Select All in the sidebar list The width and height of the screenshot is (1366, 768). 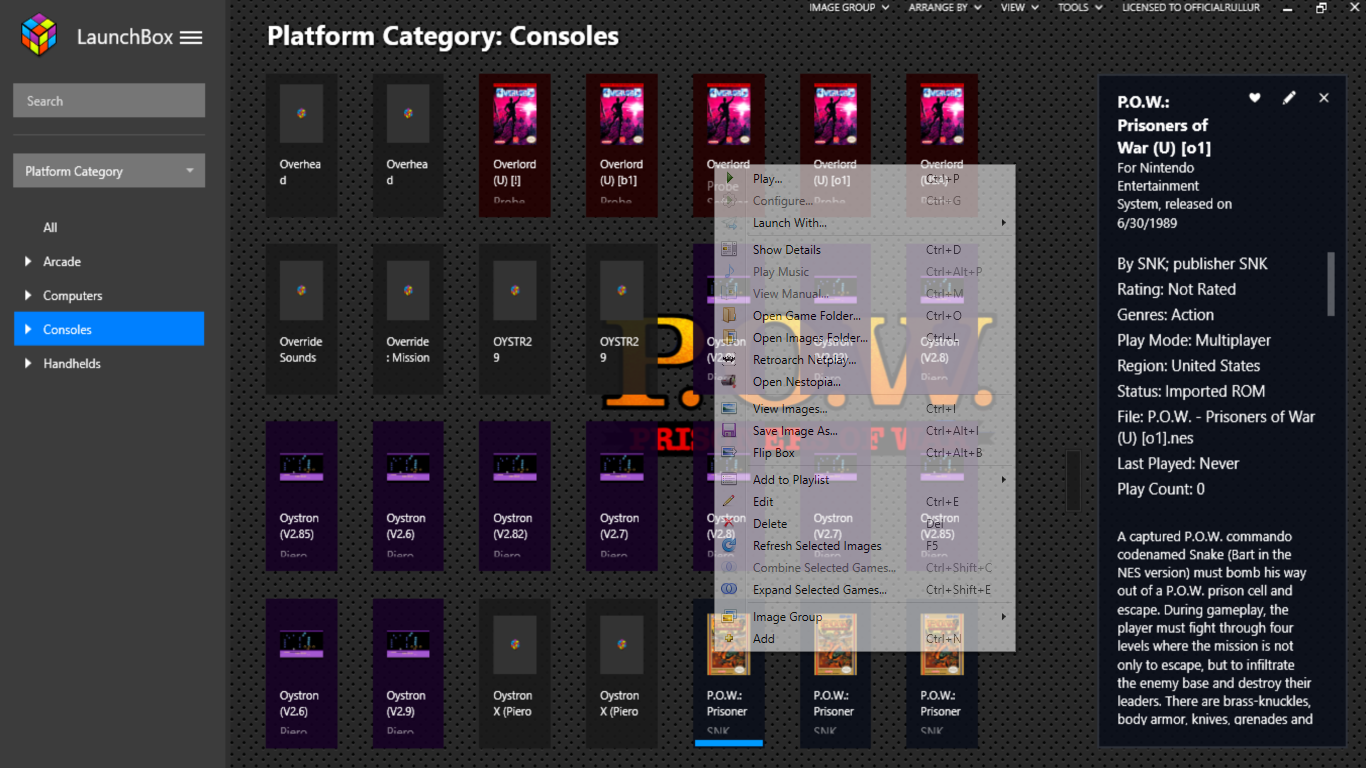pyautogui.click(x=50, y=228)
